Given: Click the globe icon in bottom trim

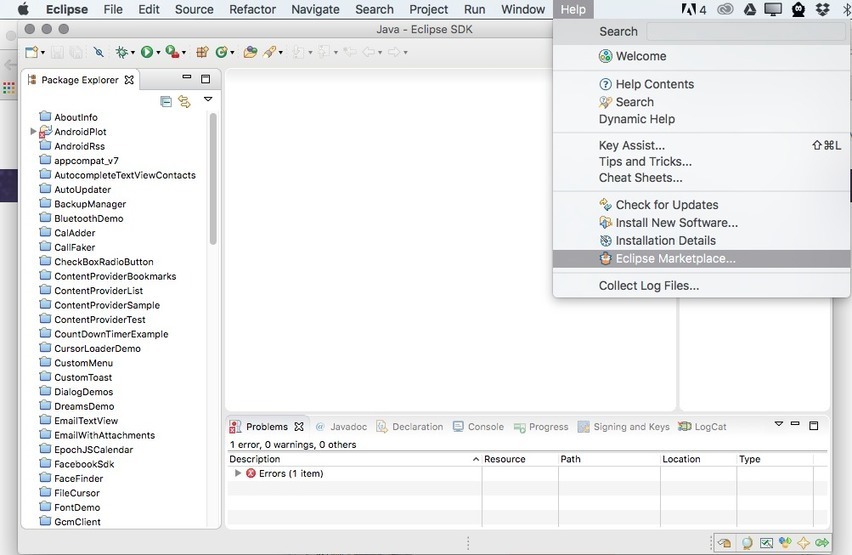Looking at the screenshot, I should click(747, 542).
